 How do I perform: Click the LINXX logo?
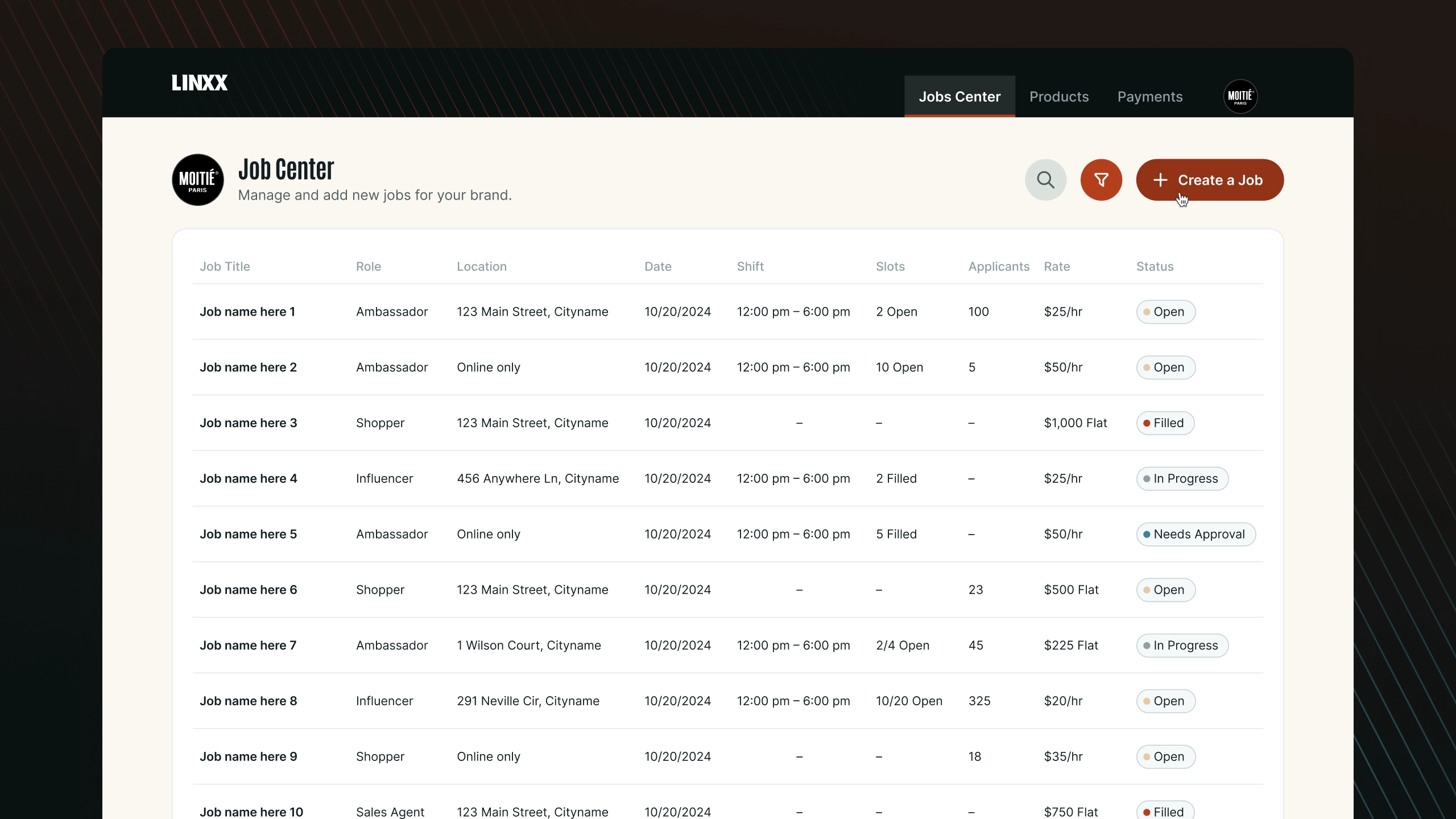coord(200,83)
